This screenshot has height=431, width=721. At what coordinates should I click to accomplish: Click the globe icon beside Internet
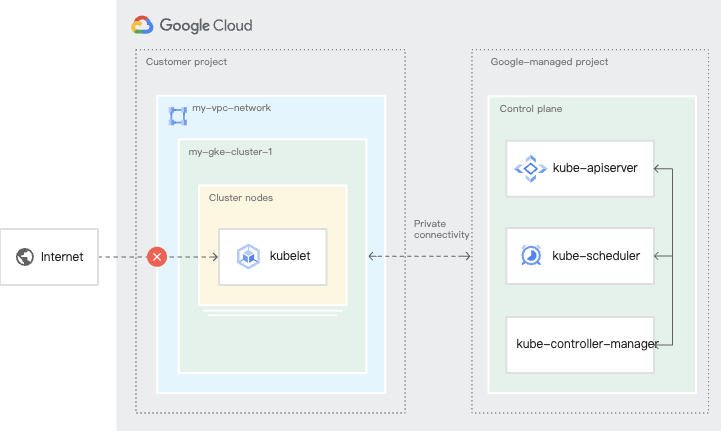coord(25,257)
